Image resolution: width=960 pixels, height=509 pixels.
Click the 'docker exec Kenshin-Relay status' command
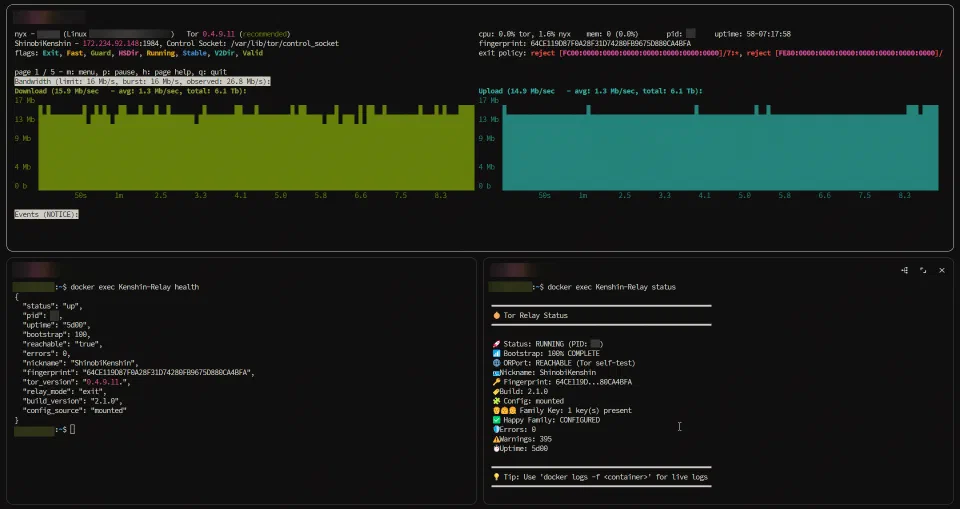click(x=612, y=287)
